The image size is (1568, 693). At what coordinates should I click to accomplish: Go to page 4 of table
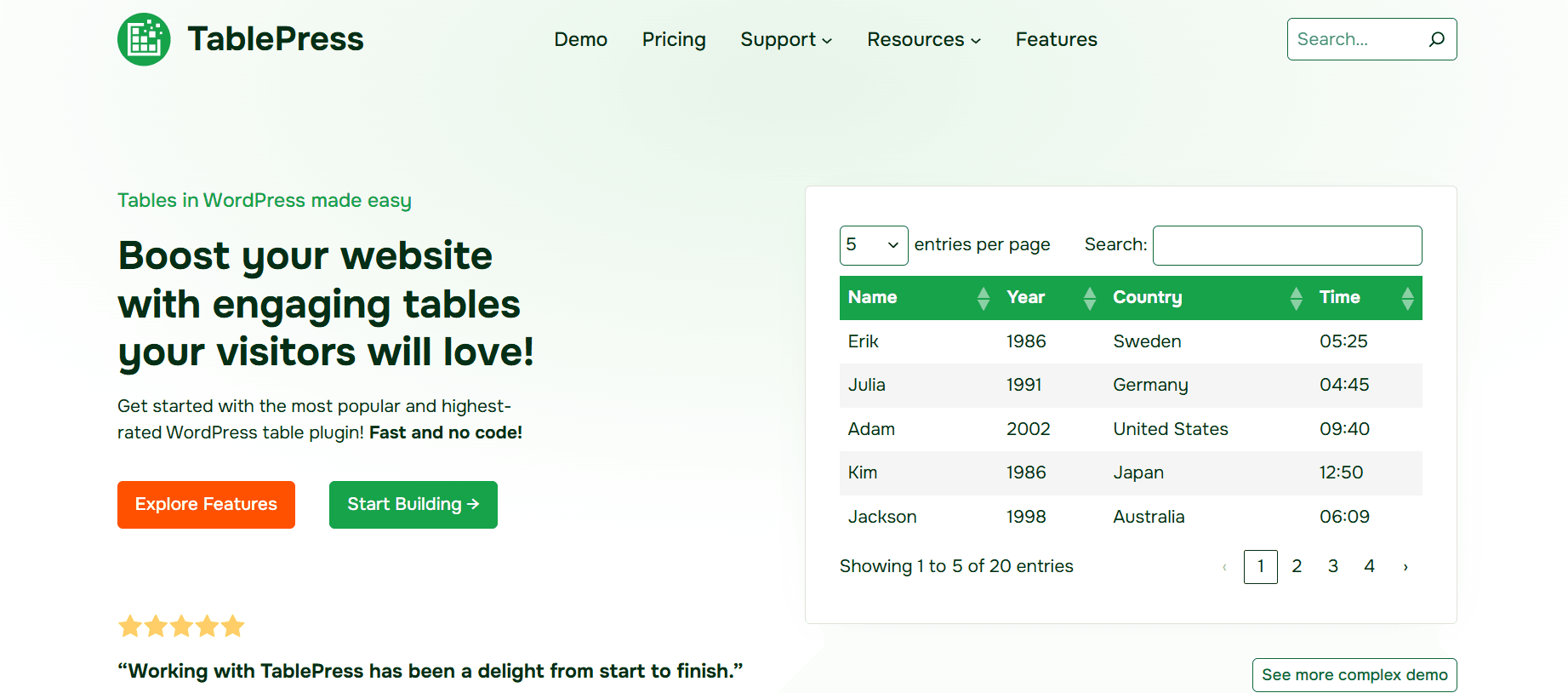1370,567
